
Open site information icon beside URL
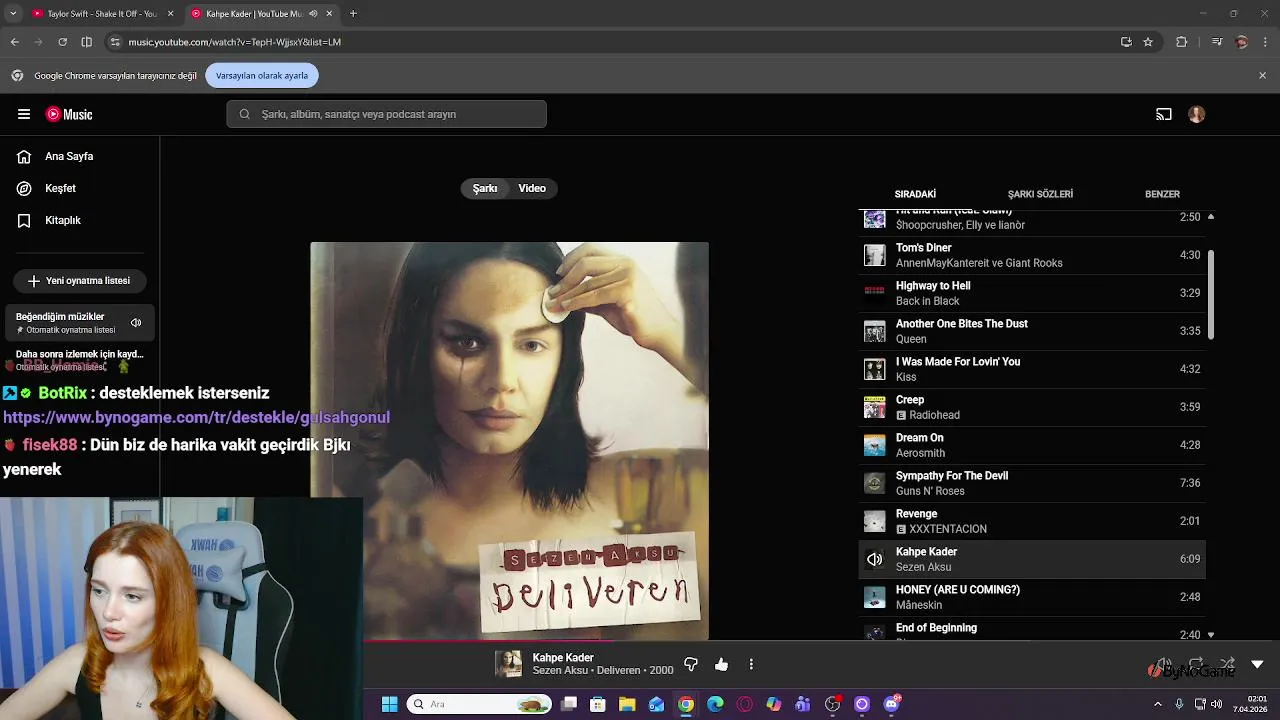click(115, 42)
